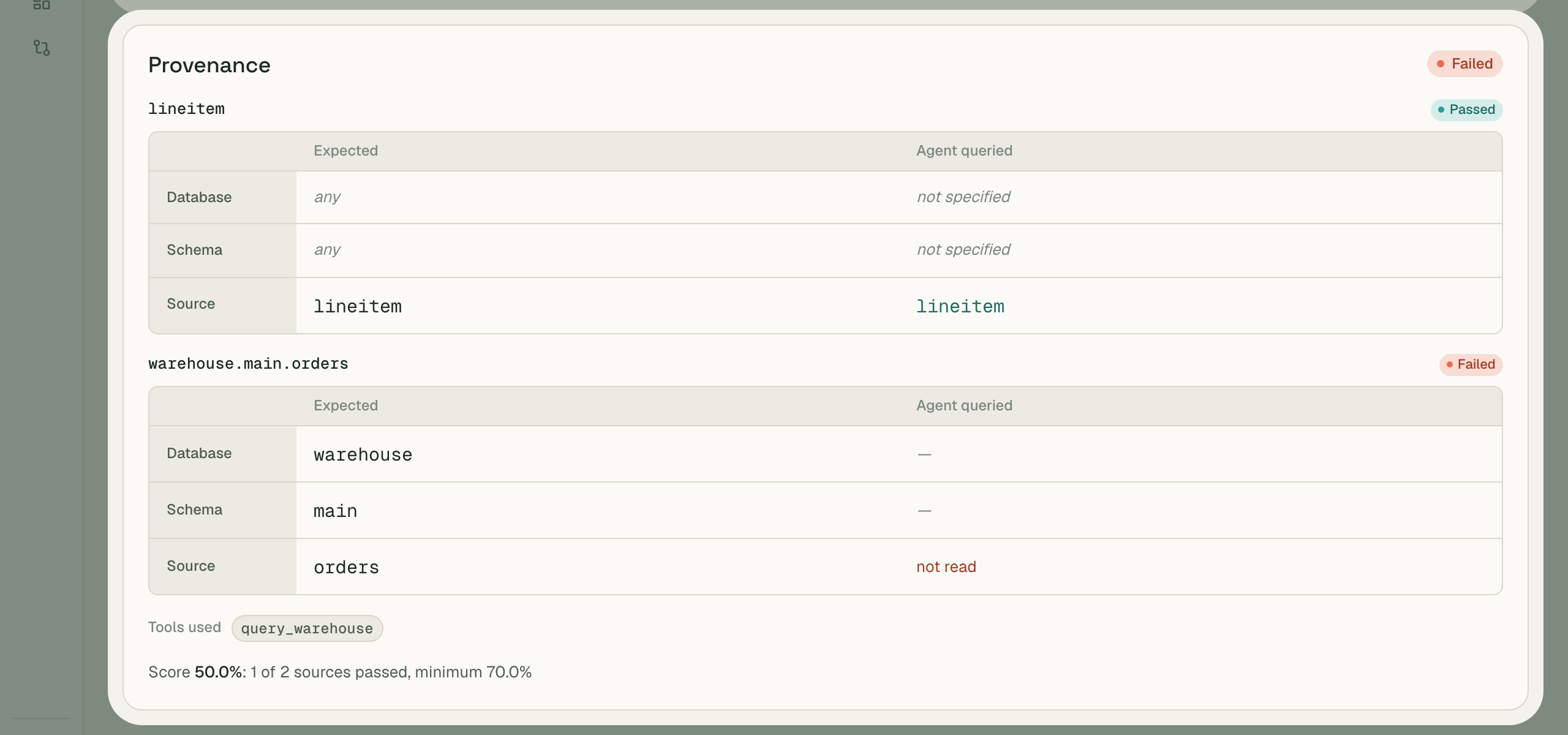Select expected source value orders

click(346, 567)
